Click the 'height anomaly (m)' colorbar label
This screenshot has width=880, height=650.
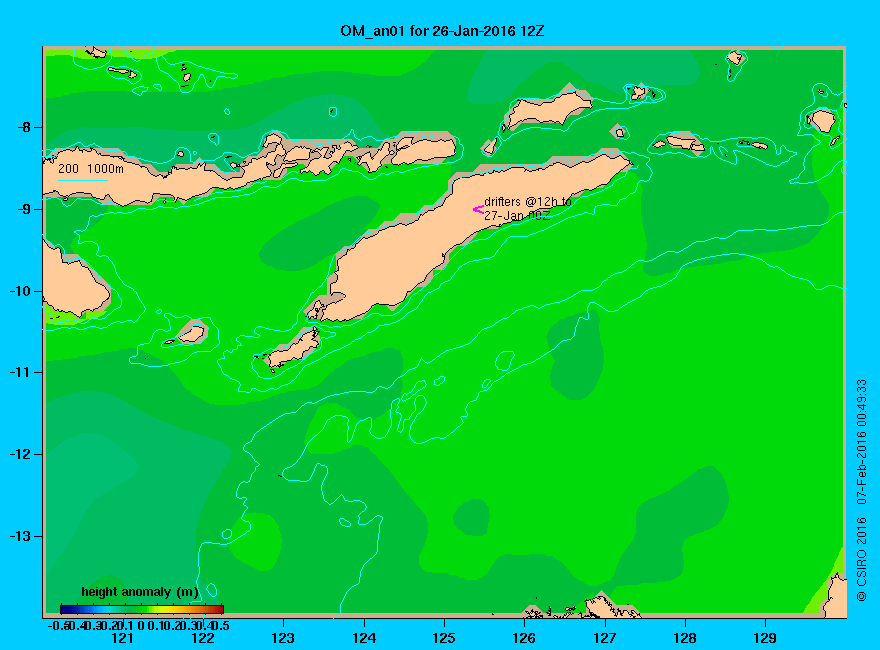point(140,592)
